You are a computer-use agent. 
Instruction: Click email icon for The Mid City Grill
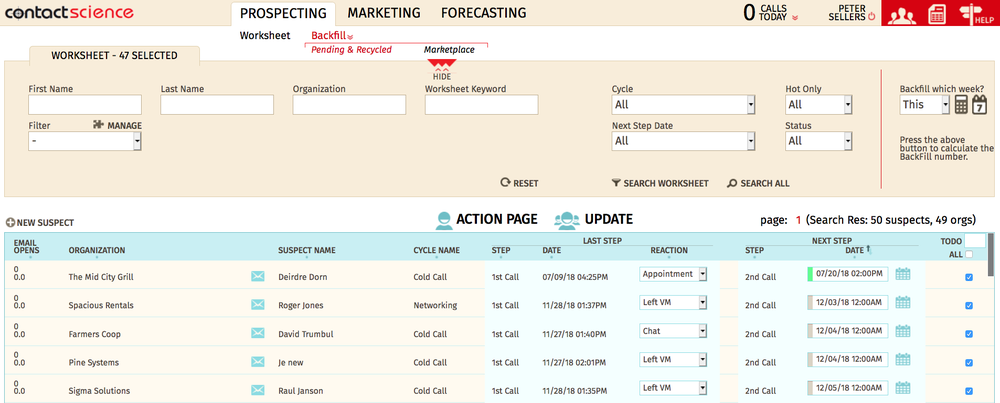(x=258, y=276)
